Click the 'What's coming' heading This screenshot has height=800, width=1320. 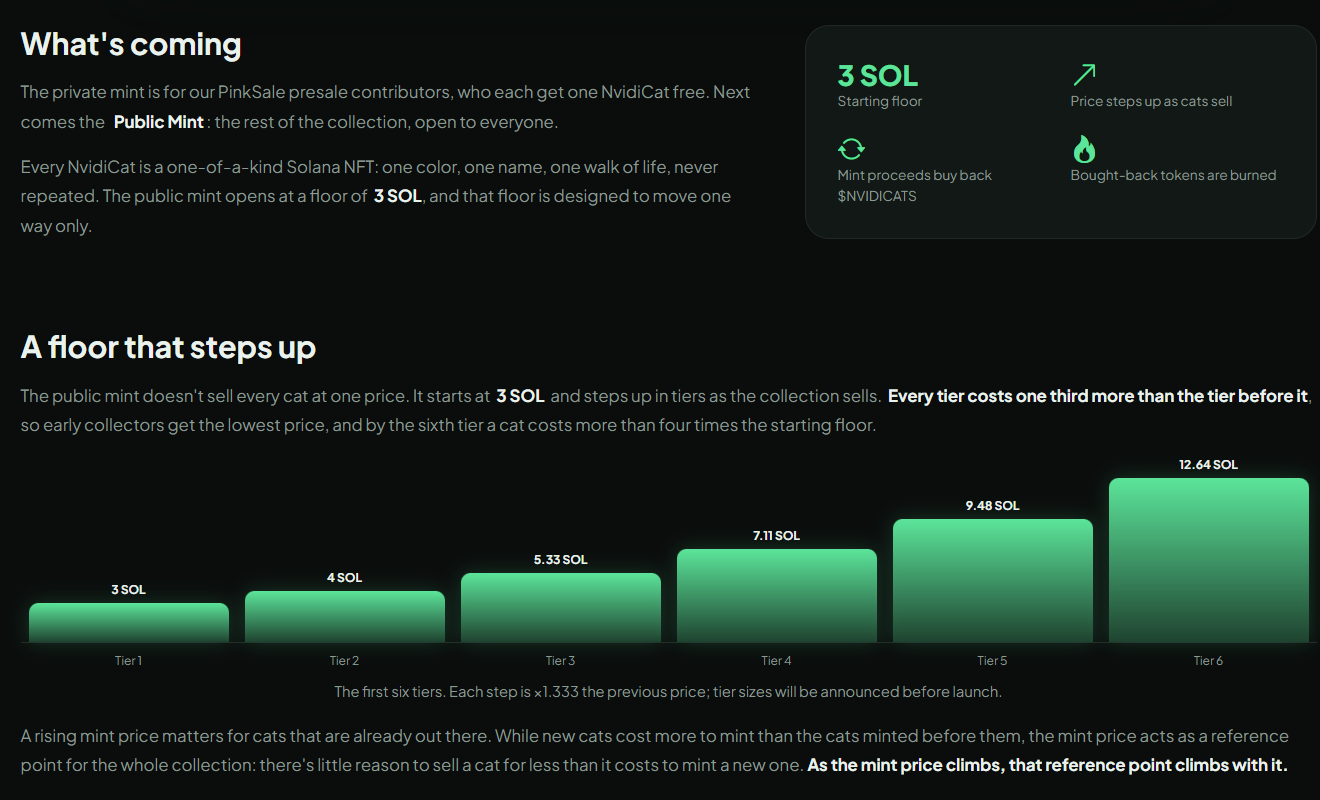(x=131, y=45)
